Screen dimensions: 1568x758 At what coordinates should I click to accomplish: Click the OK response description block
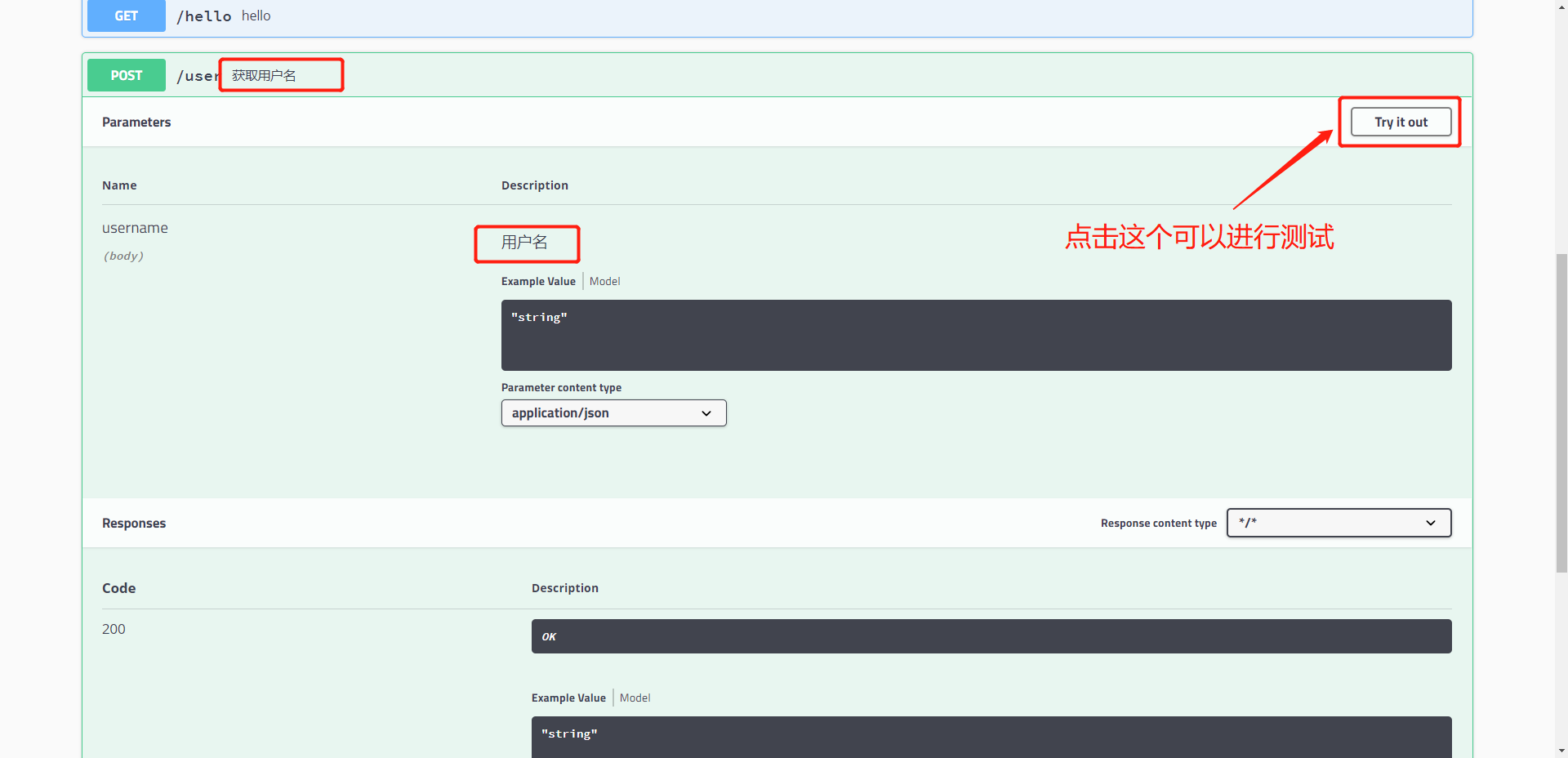(991, 636)
